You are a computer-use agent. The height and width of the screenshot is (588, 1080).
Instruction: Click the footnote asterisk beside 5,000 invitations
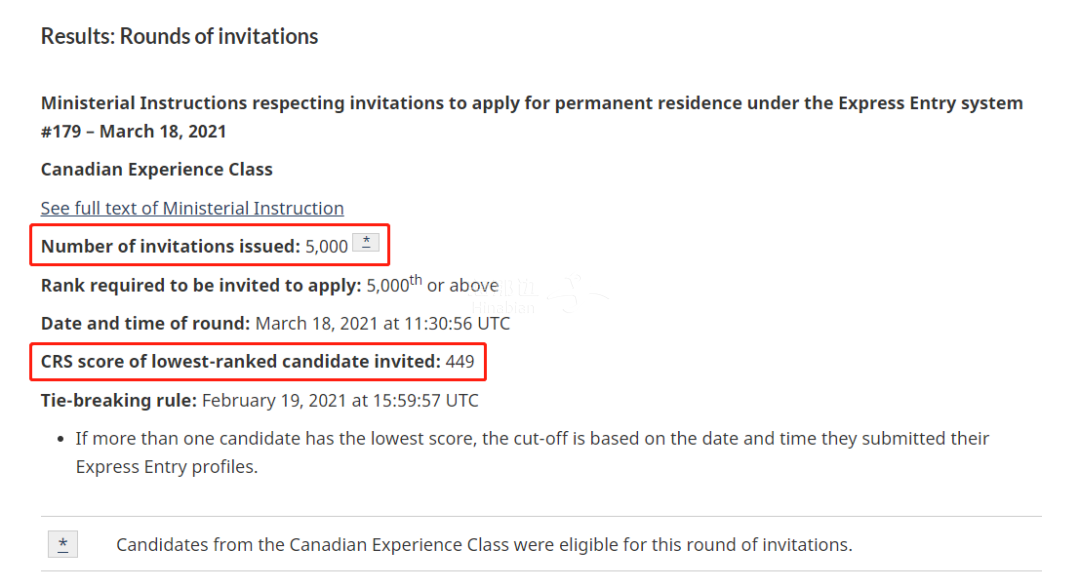tap(366, 244)
